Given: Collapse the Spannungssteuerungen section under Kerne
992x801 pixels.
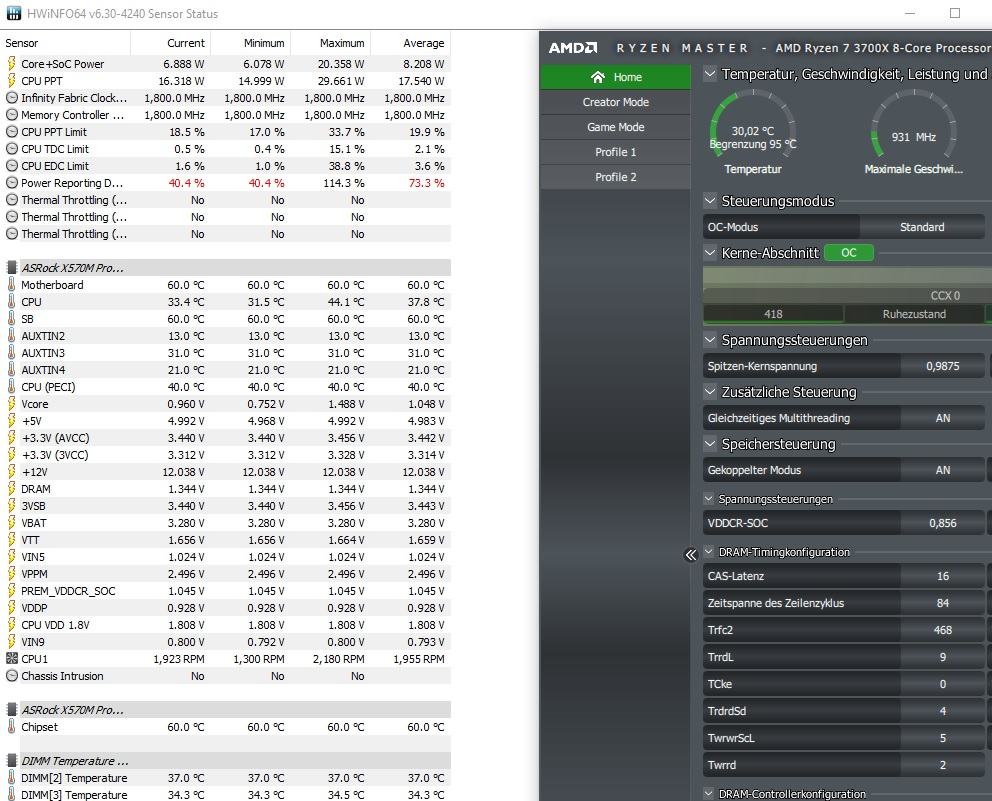Looking at the screenshot, I should click(710, 340).
